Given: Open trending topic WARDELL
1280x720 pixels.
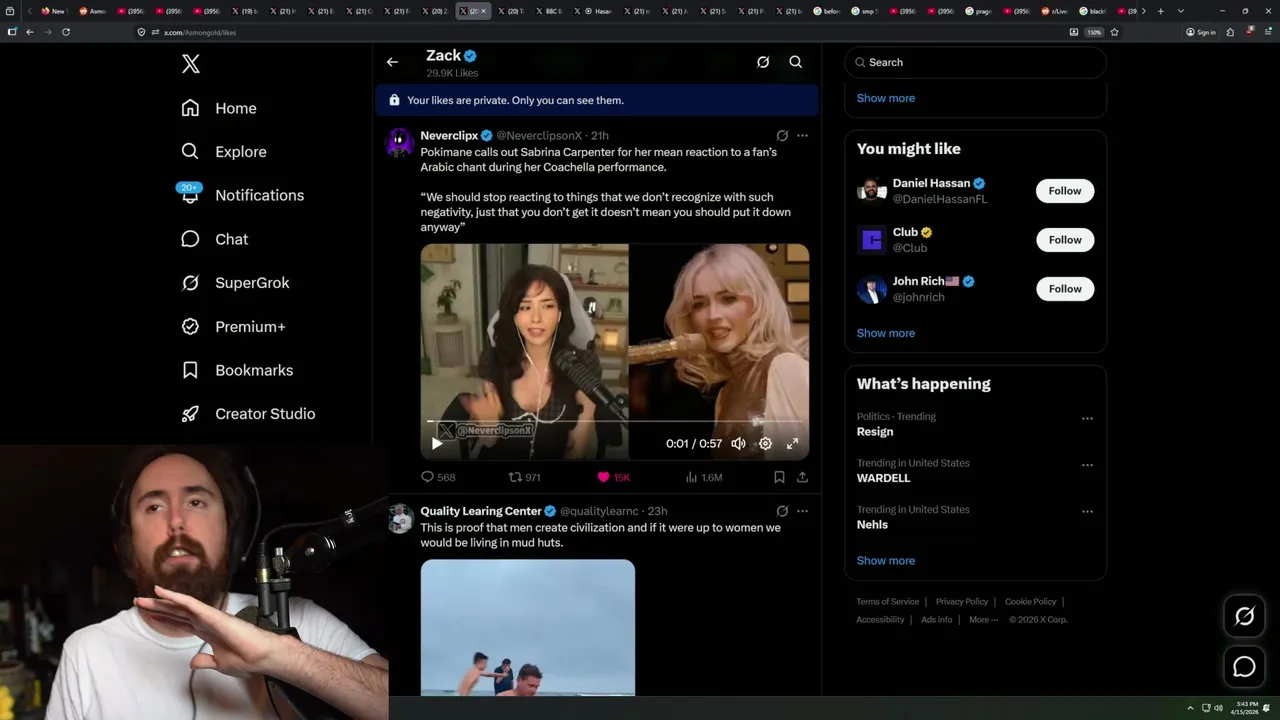Looking at the screenshot, I should [x=884, y=478].
